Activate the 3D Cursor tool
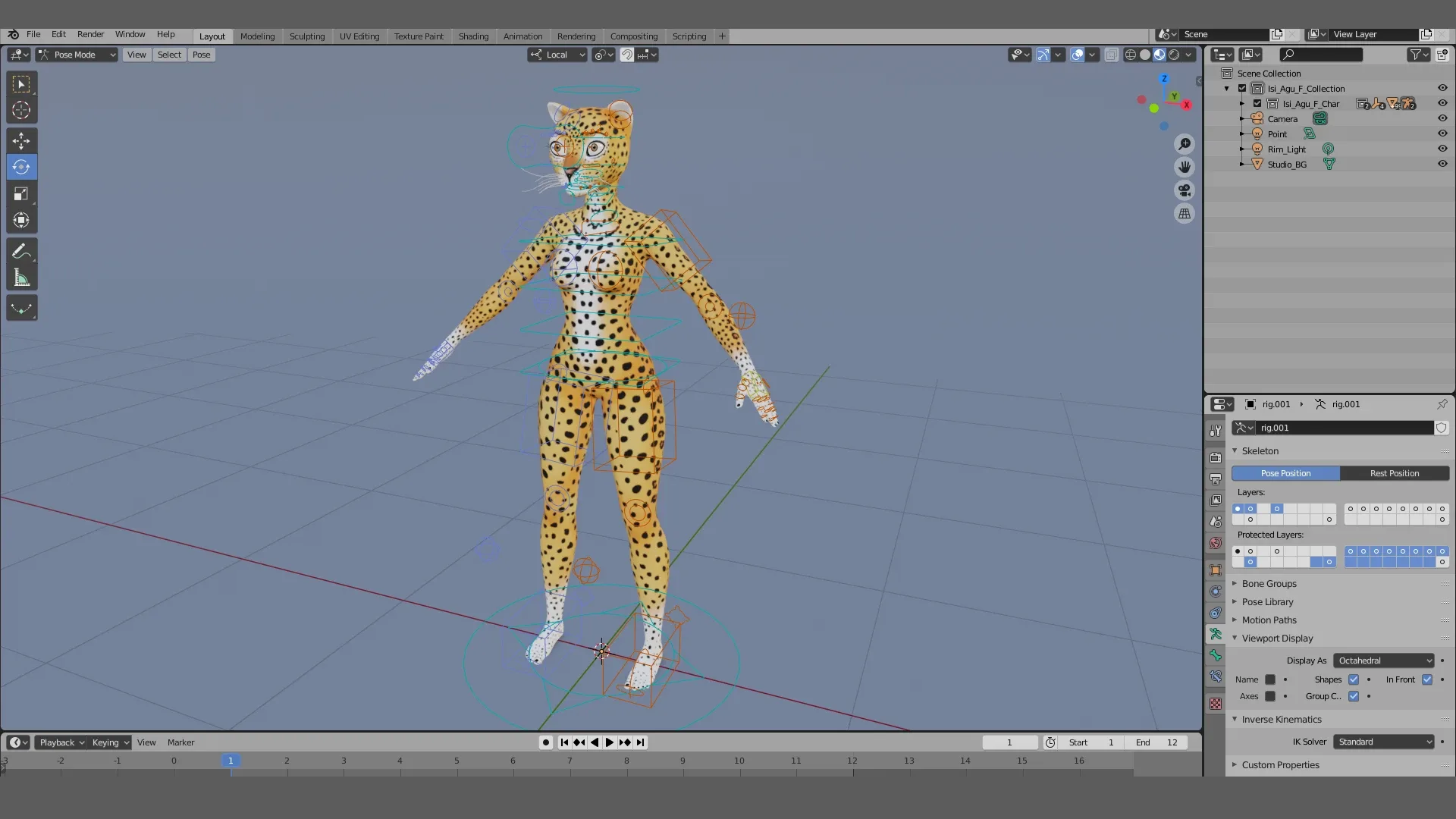 pos(21,110)
